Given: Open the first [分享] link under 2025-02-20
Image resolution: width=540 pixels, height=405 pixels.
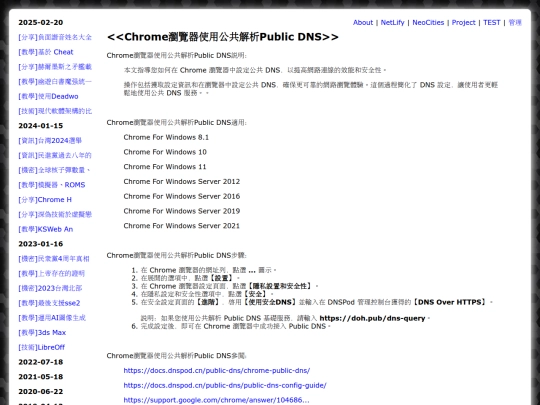Looking at the screenshot, I should pyautogui.click(x=55, y=37).
